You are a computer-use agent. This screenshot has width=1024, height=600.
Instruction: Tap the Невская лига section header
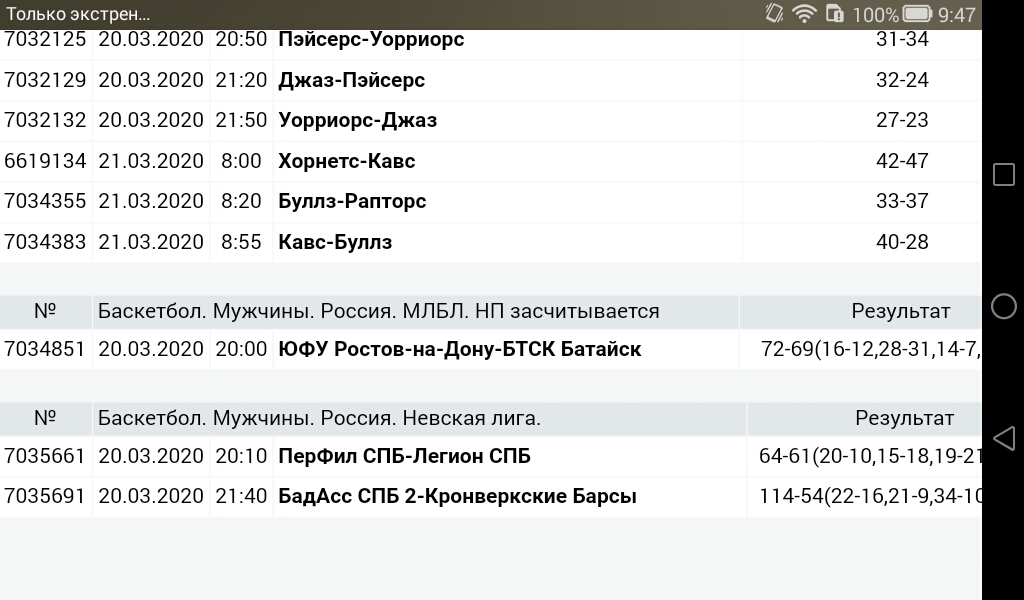(319, 418)
